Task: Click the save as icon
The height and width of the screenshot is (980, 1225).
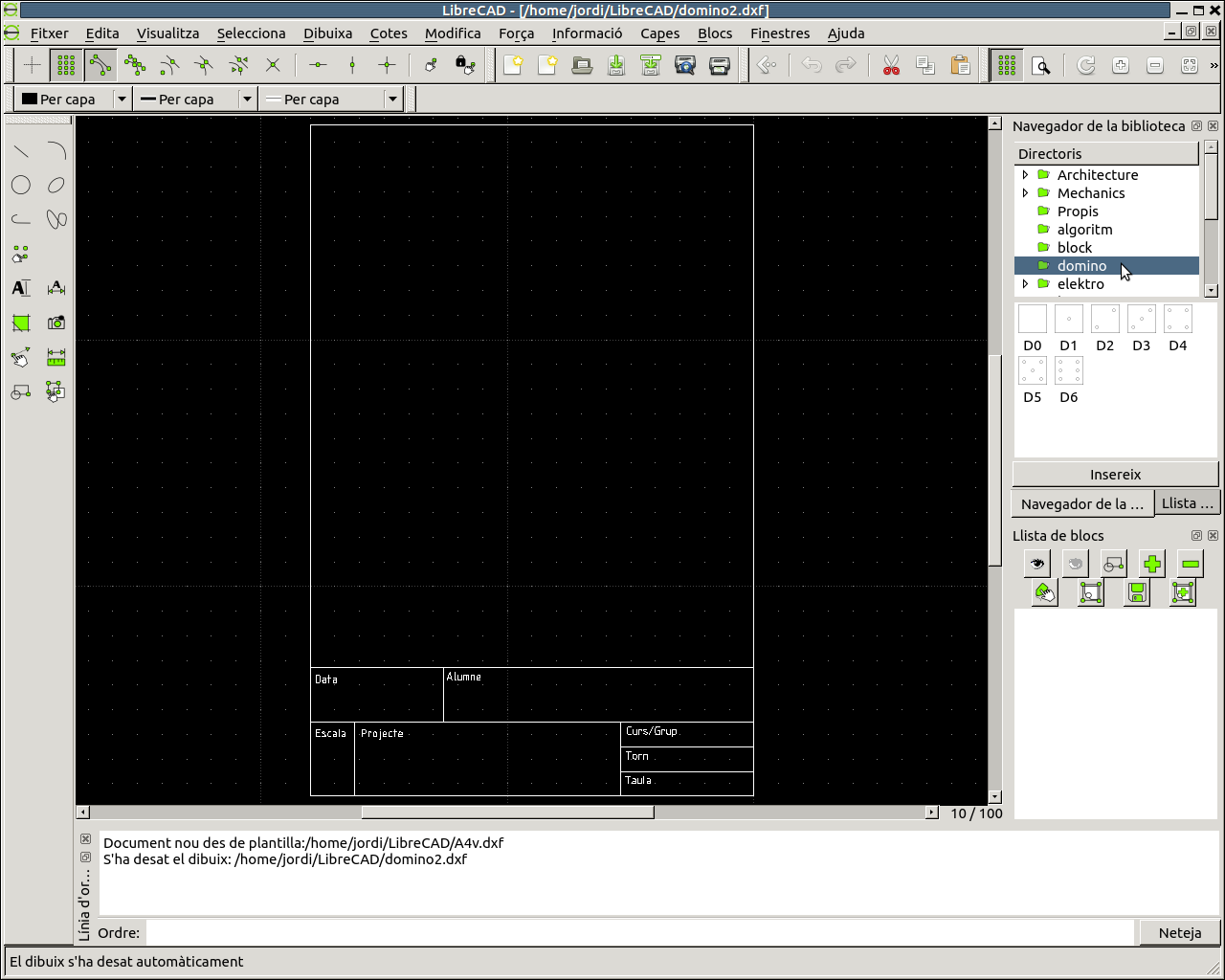Action: 651,65
